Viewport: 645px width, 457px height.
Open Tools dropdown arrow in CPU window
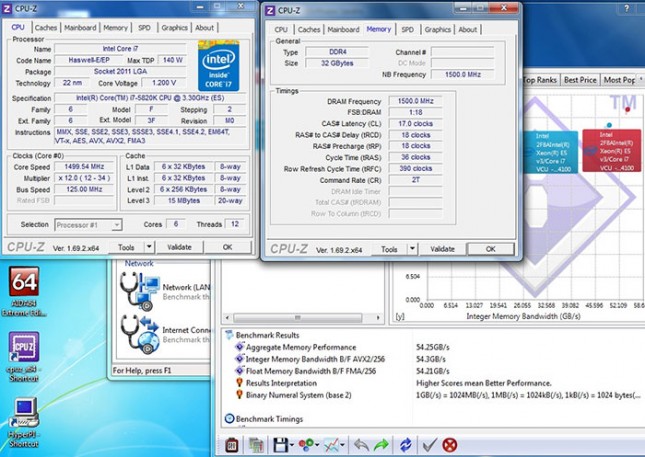coord(149,247)
